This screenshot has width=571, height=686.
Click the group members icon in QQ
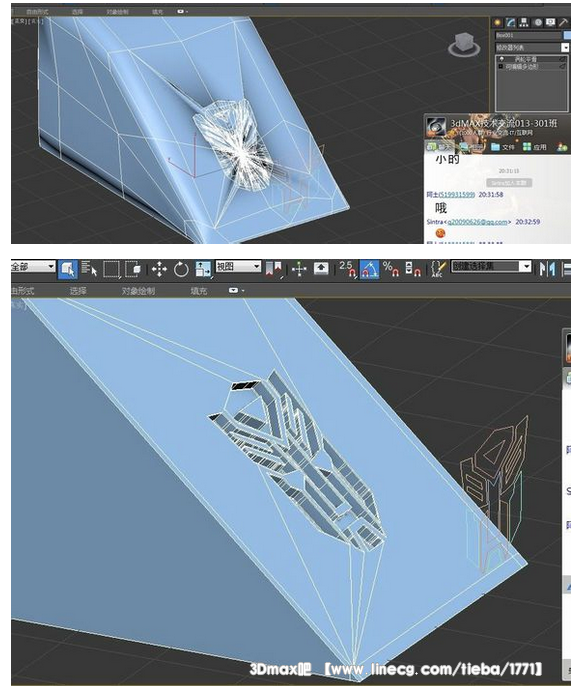pos(563,147)
